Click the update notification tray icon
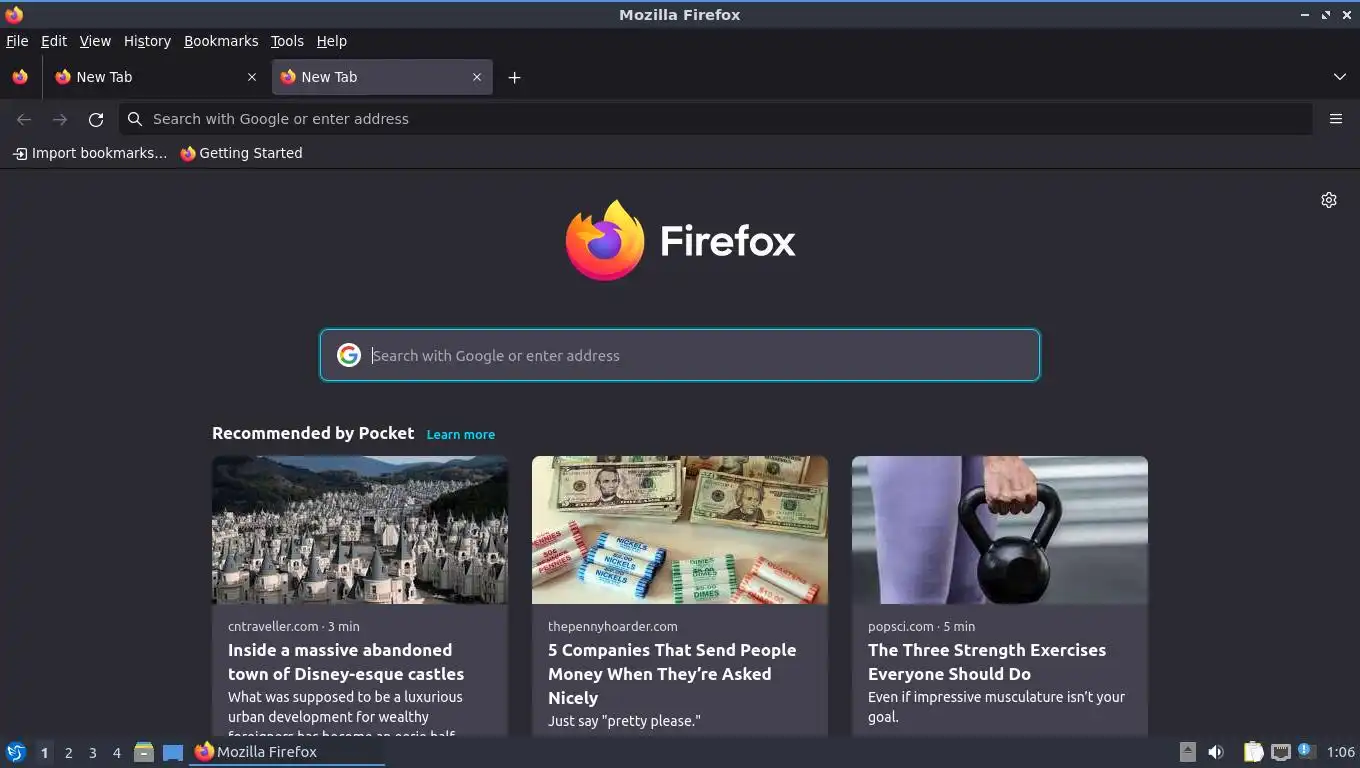This screenshot has height=768, width=1360. click(1306, 751)
